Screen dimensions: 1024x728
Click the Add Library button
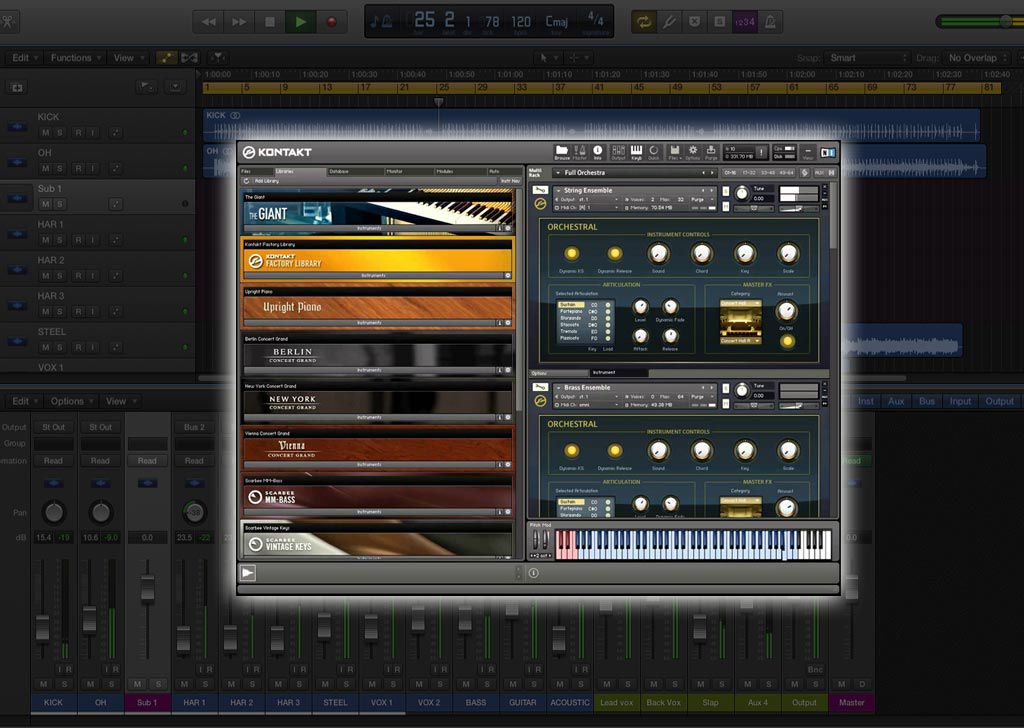click(265, 181)
